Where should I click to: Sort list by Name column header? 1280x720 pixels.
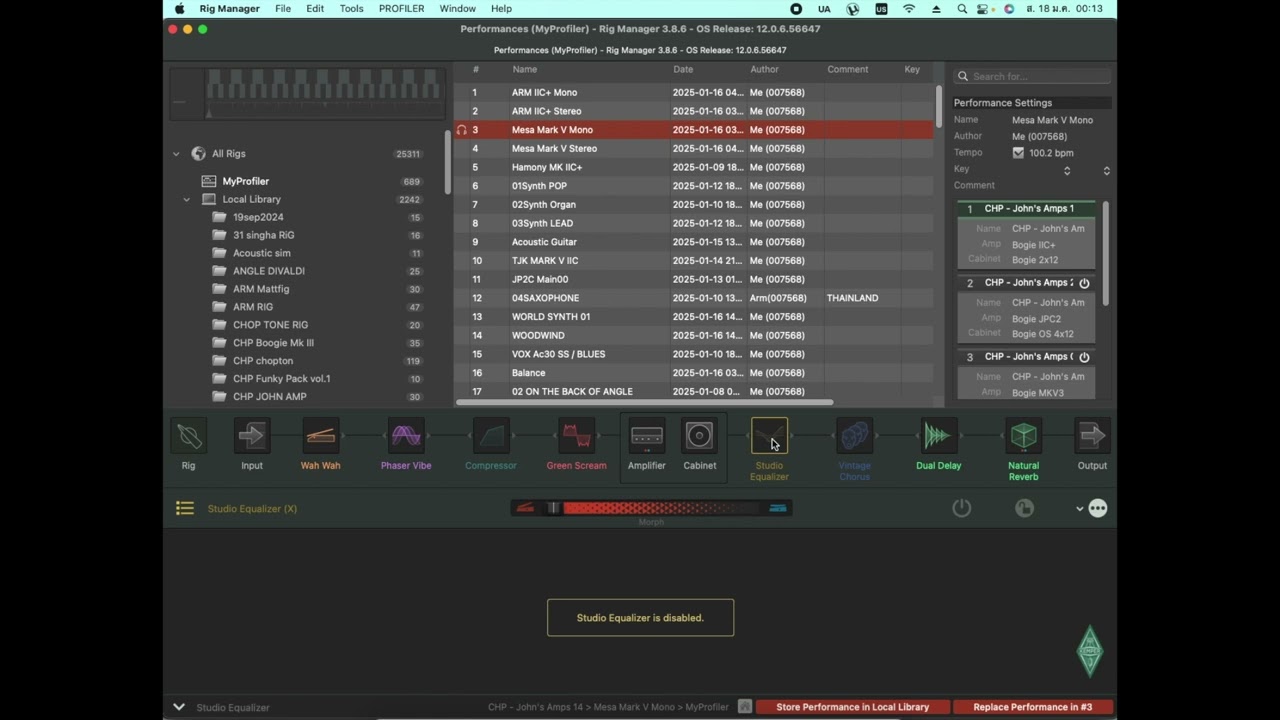point(525,70)
